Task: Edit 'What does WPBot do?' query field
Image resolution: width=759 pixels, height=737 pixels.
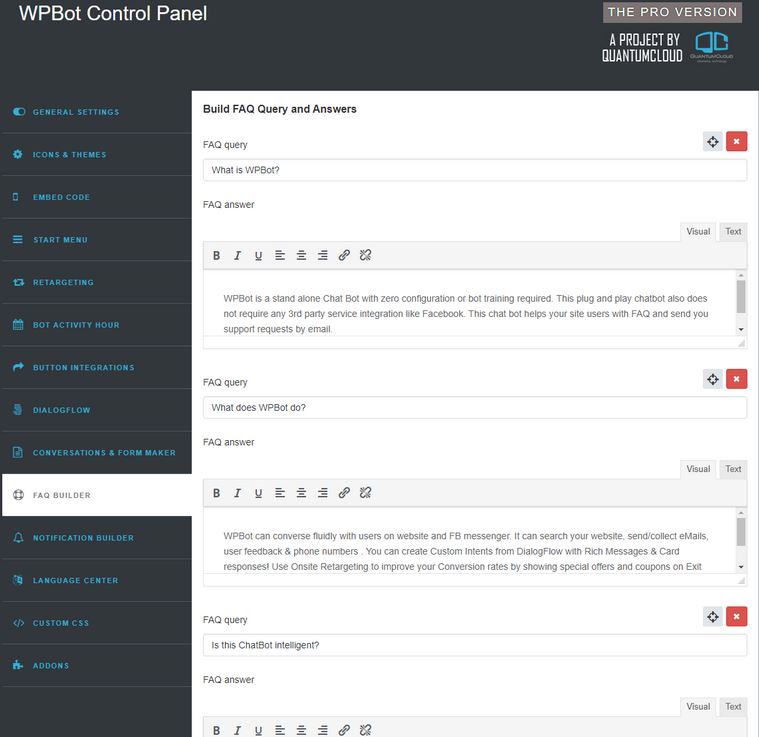Action: tap(475, 407)
